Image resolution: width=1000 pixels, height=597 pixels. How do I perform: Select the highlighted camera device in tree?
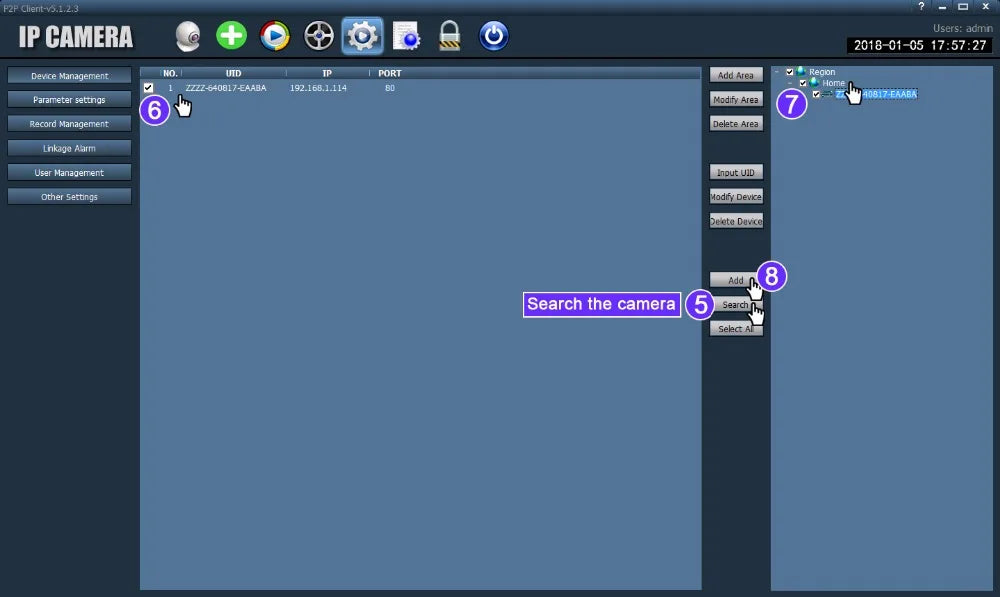click(876, 94)
